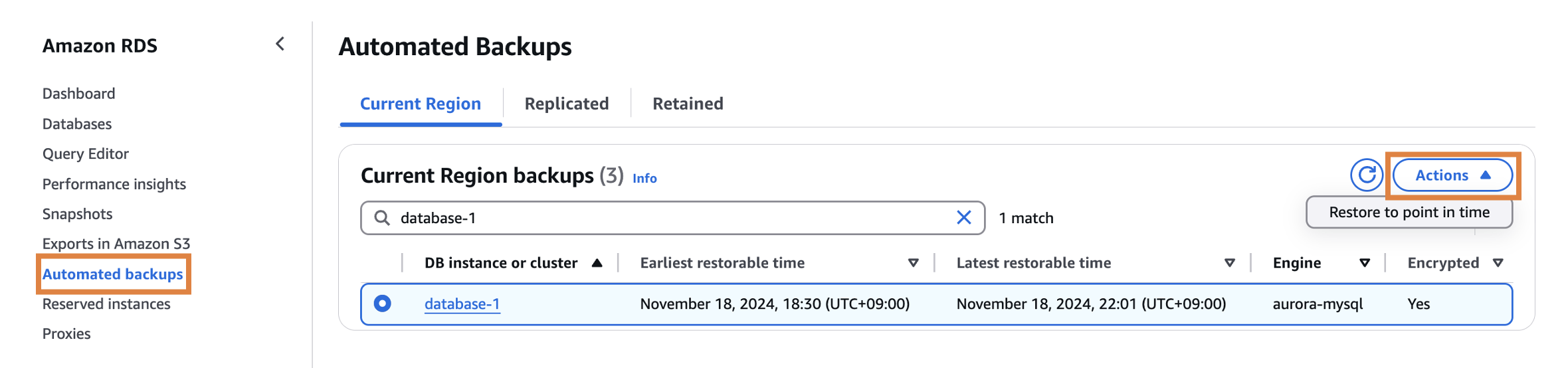This screenshot has width=1568, height=368.
Task: Sort by Latest restorable time arrow
Action: (x=1229, y=263)
